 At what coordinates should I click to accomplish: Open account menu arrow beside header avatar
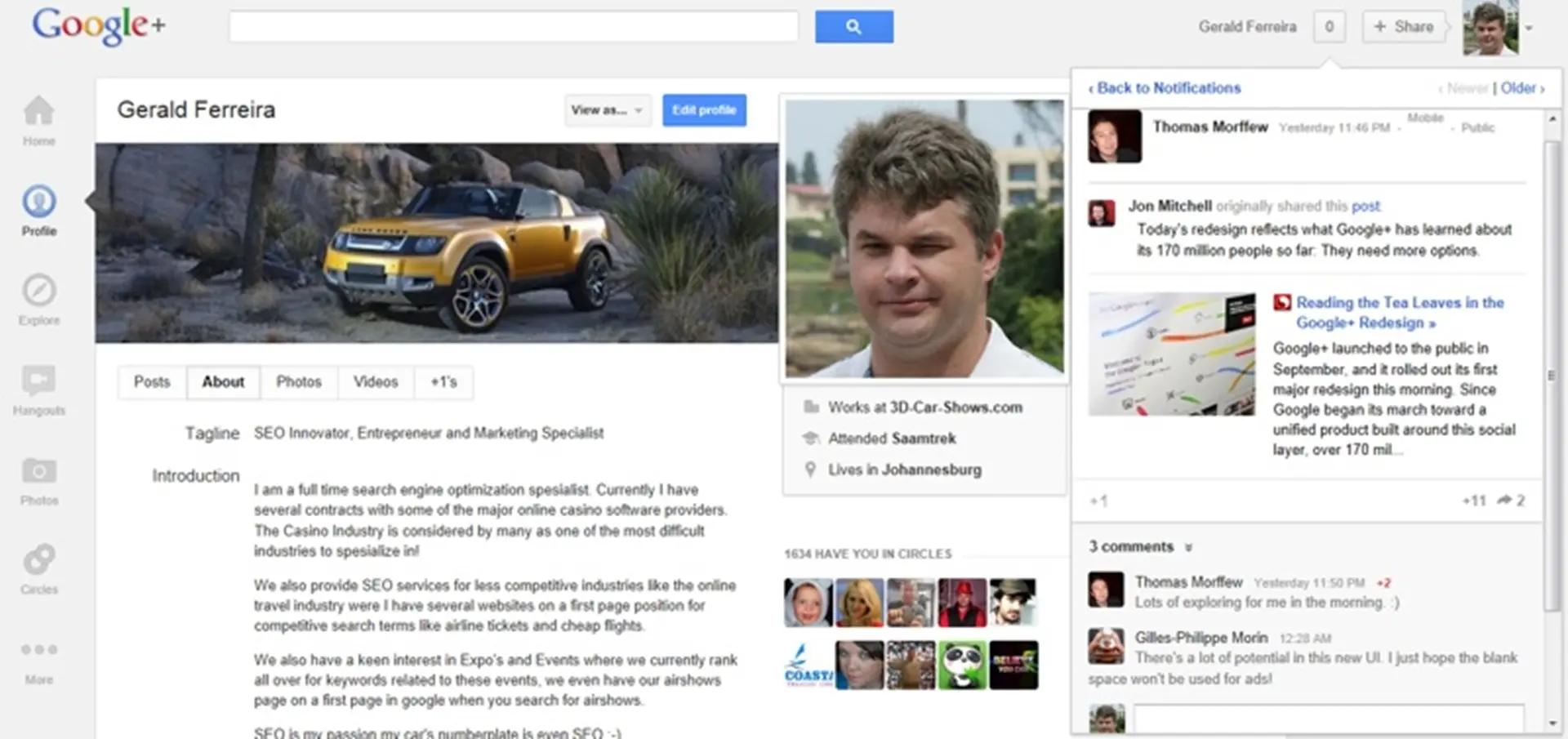[x=1529, y=29]
